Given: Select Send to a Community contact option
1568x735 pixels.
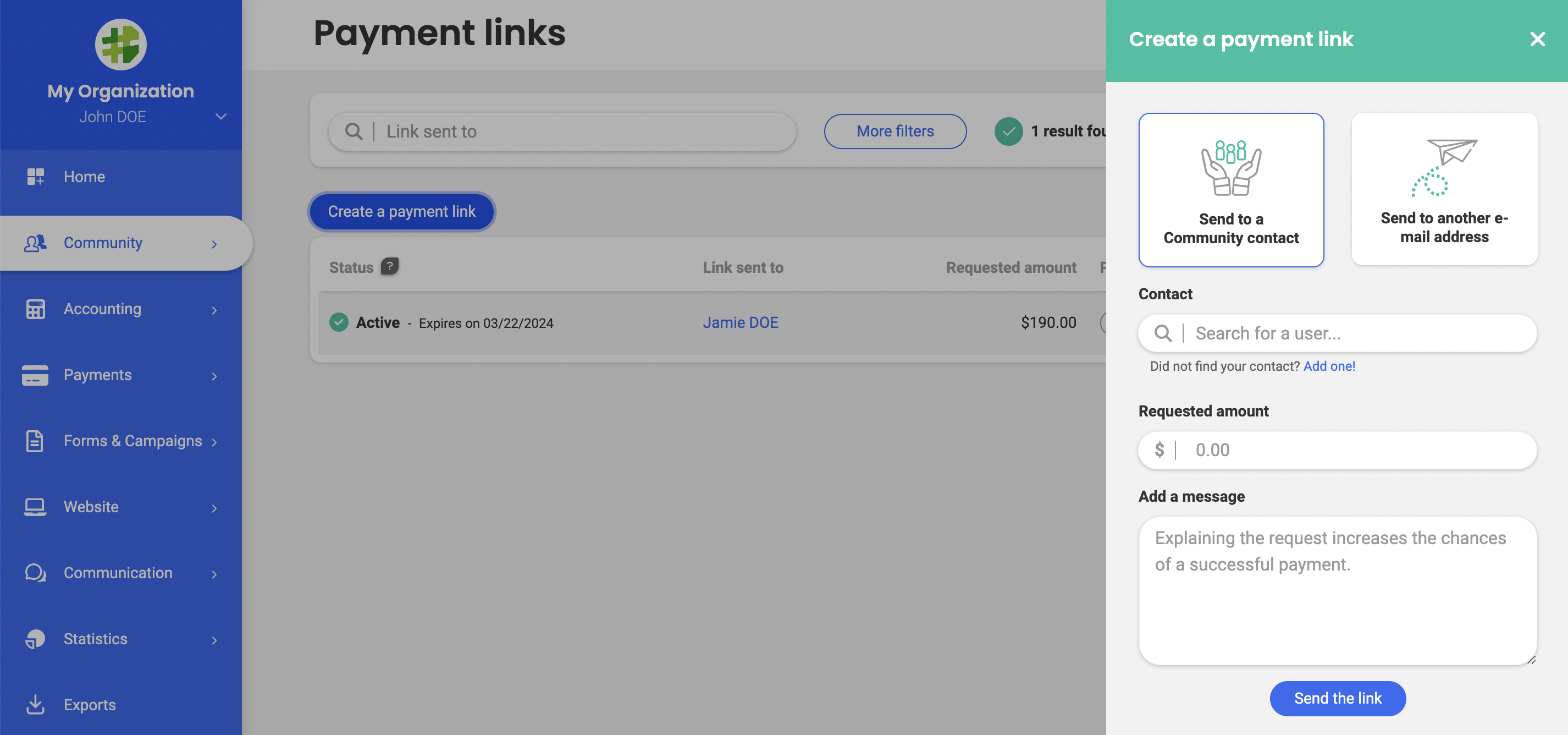Looking at the screenshot, I should [1231, 190].
